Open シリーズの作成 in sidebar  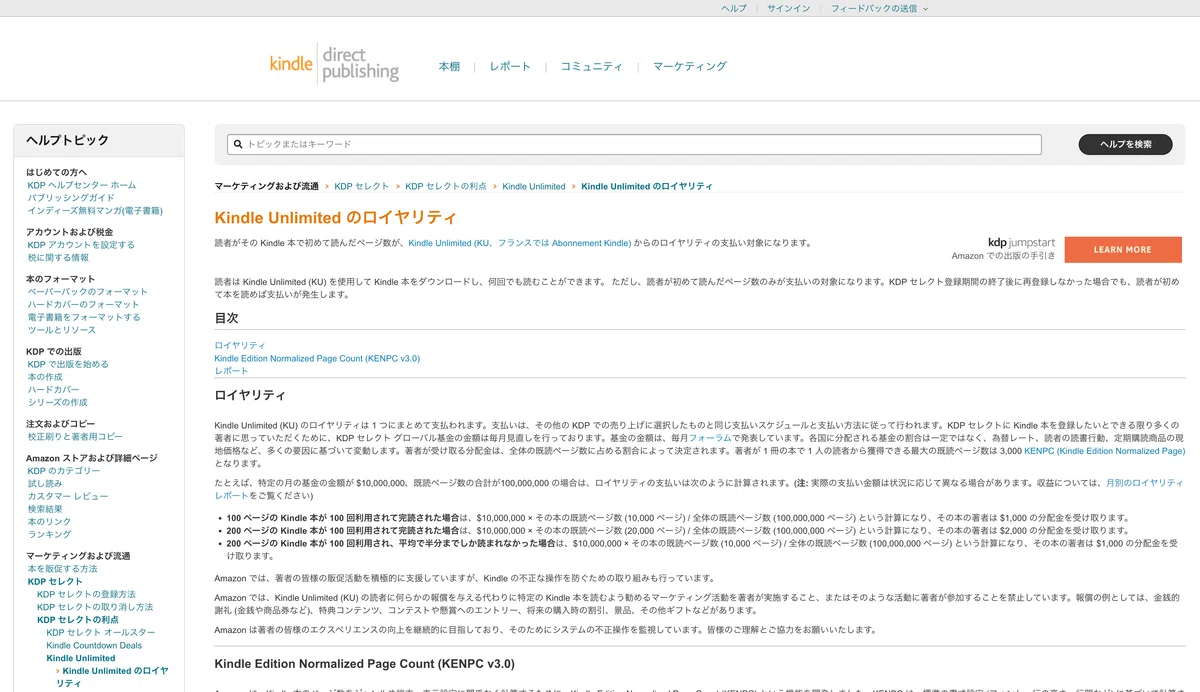coord(57,402)
